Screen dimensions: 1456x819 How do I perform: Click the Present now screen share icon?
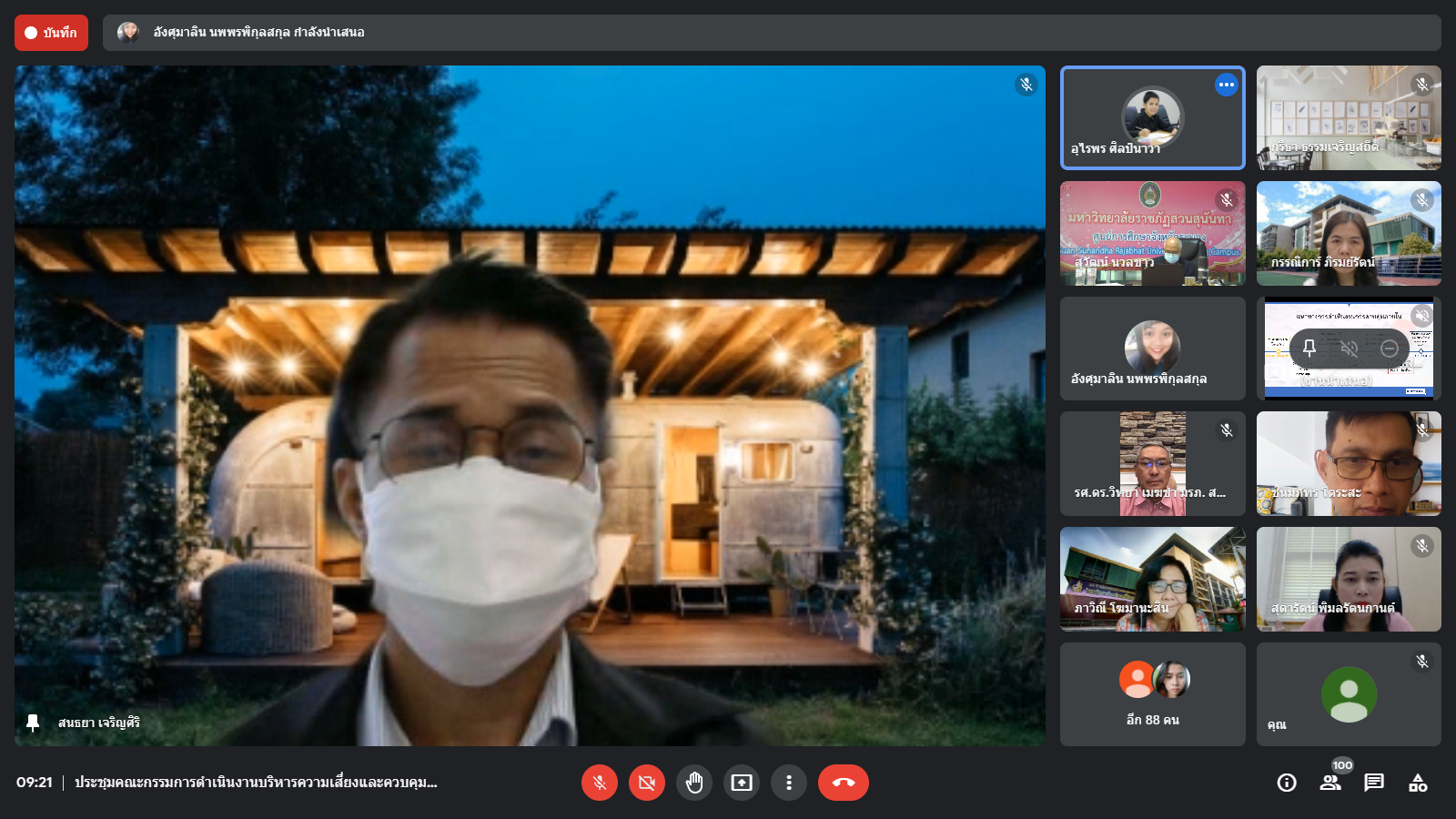click(742, 783)
